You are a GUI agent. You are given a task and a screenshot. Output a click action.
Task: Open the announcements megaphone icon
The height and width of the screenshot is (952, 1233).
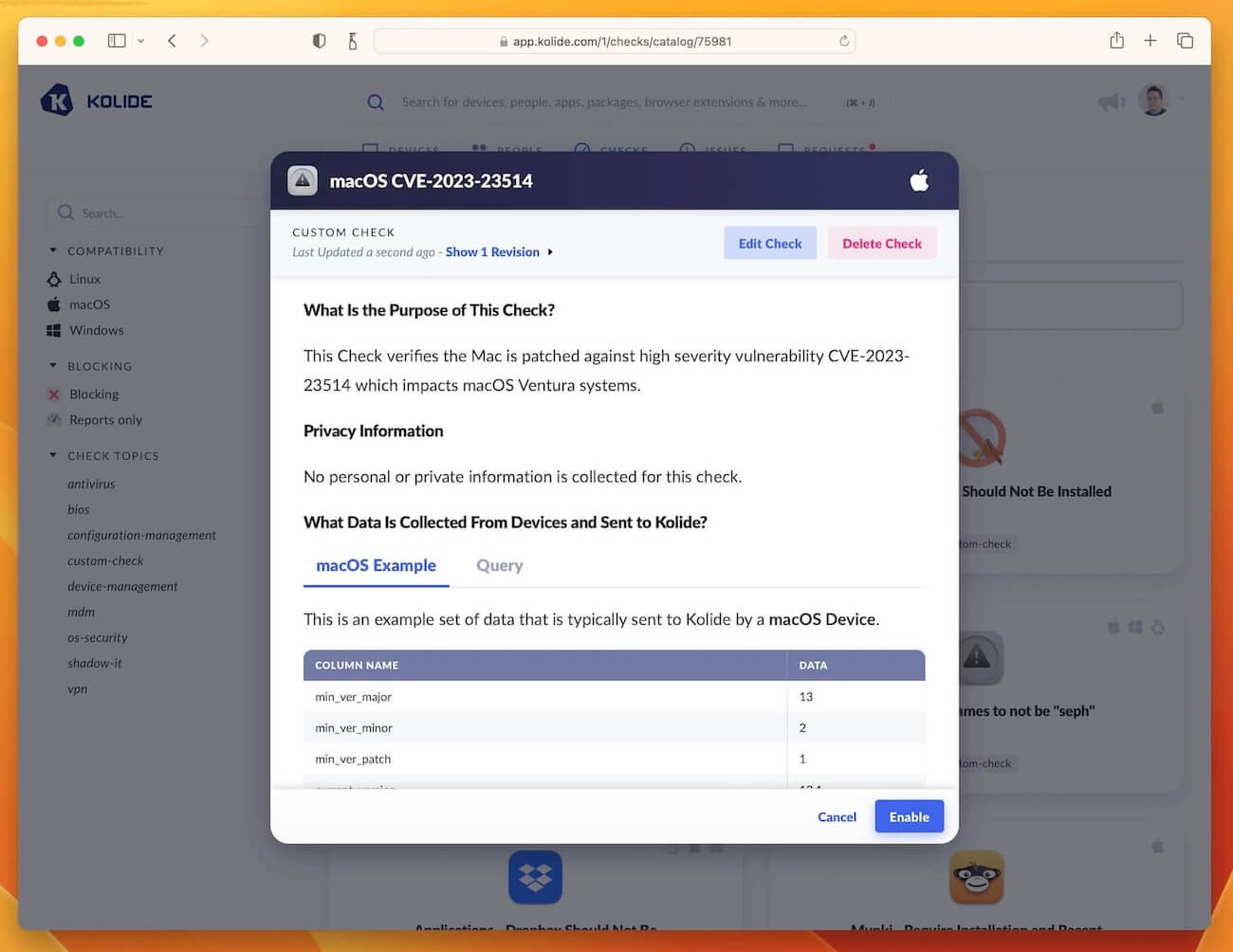pyautogui.click(x=1110, y=101)
